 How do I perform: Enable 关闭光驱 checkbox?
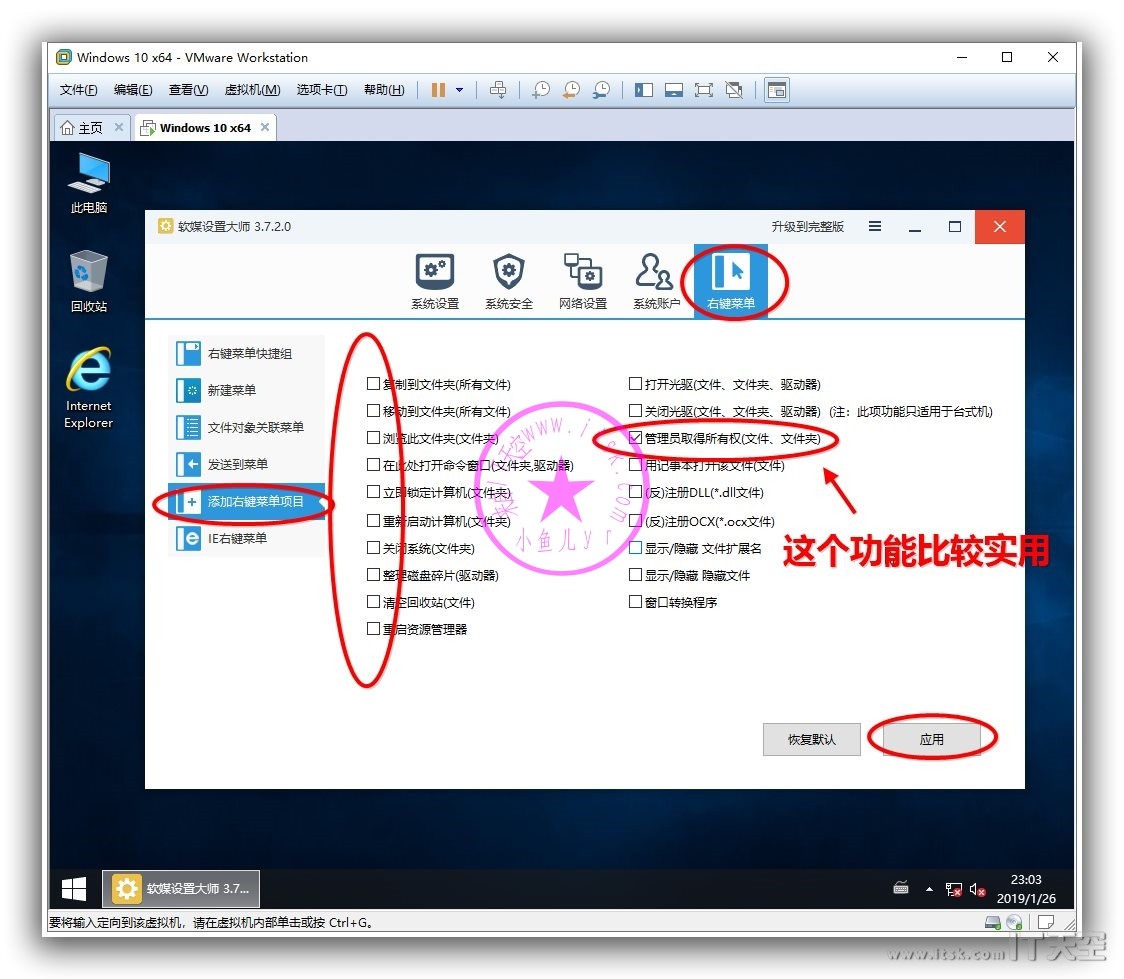(x=635, y=411)
